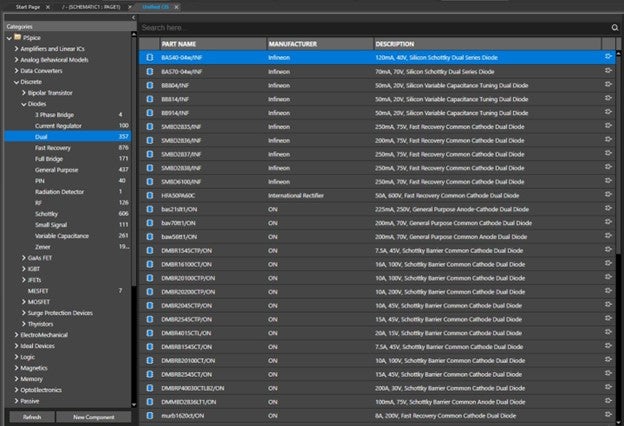Expand Analog Behavioral Models category
Viewport: 624px width, 426px height.
click(16, 60)
